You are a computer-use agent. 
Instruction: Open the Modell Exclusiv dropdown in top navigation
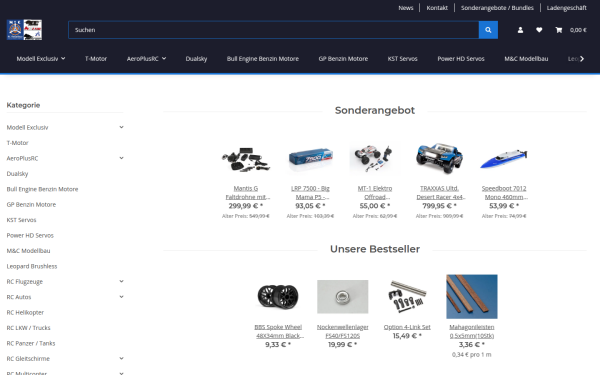point(41,59)
